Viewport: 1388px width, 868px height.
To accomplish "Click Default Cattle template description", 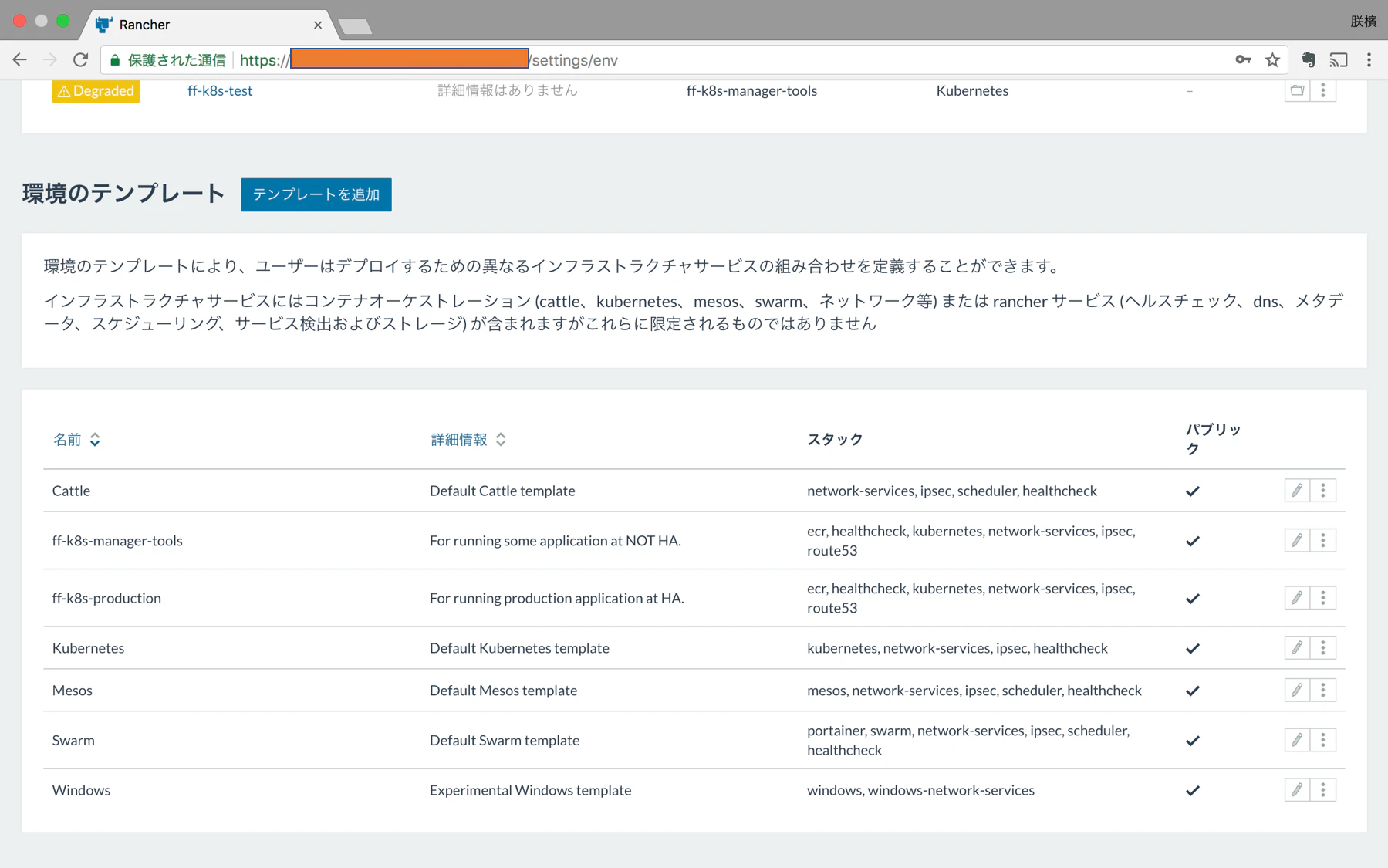I will (502, 491).
